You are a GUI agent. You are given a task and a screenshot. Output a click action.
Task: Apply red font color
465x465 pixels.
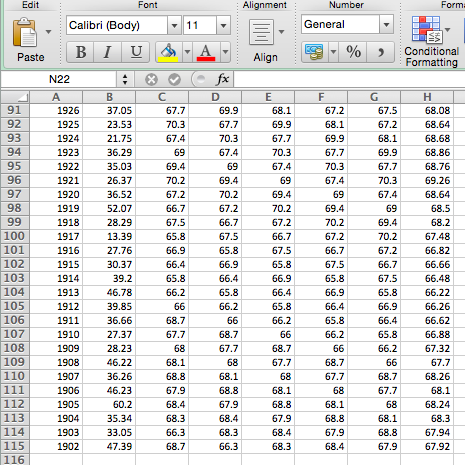(206, 52)
